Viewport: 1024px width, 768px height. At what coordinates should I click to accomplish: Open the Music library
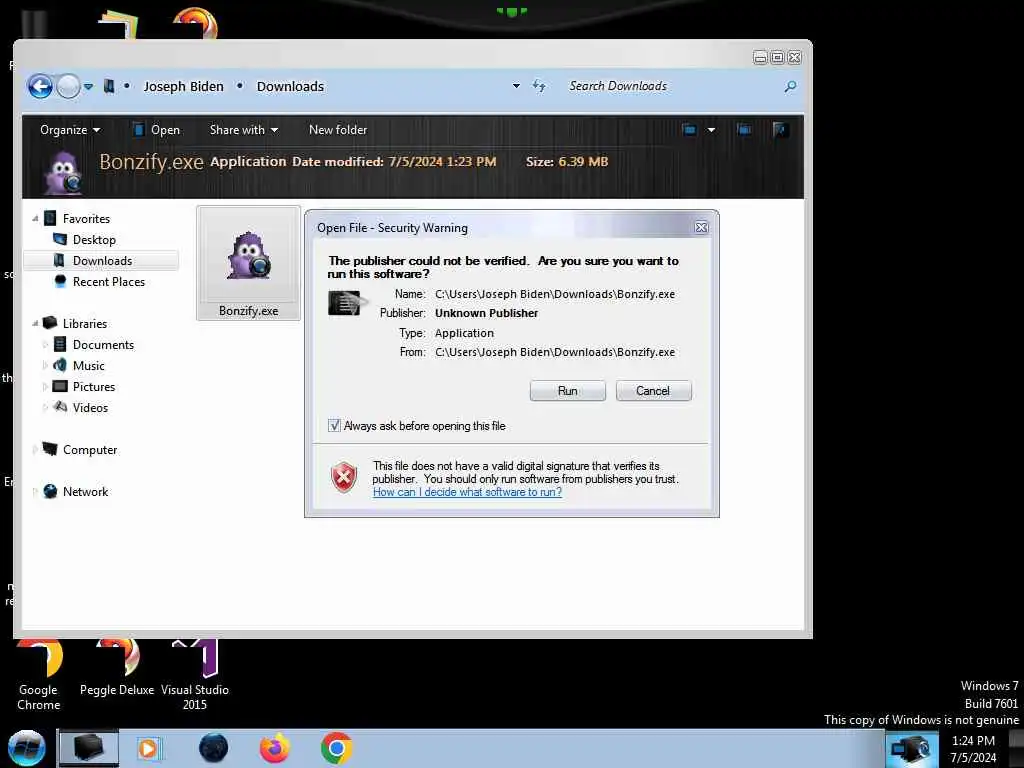(88, 366)
